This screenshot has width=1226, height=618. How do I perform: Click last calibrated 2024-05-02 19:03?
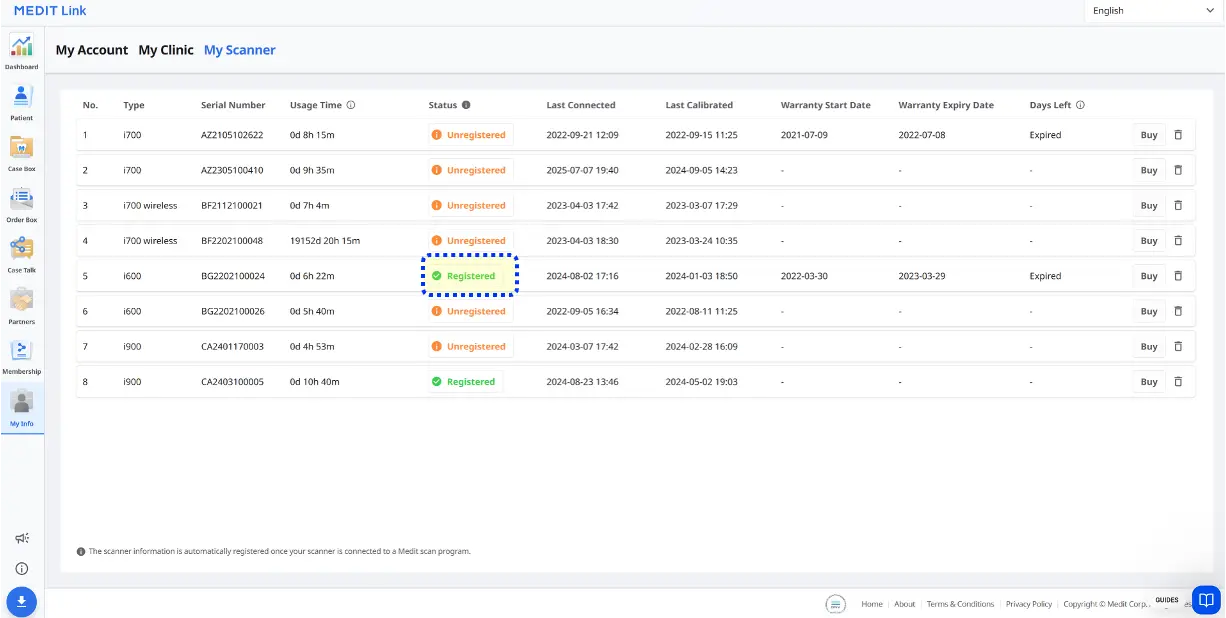[702, 382]
